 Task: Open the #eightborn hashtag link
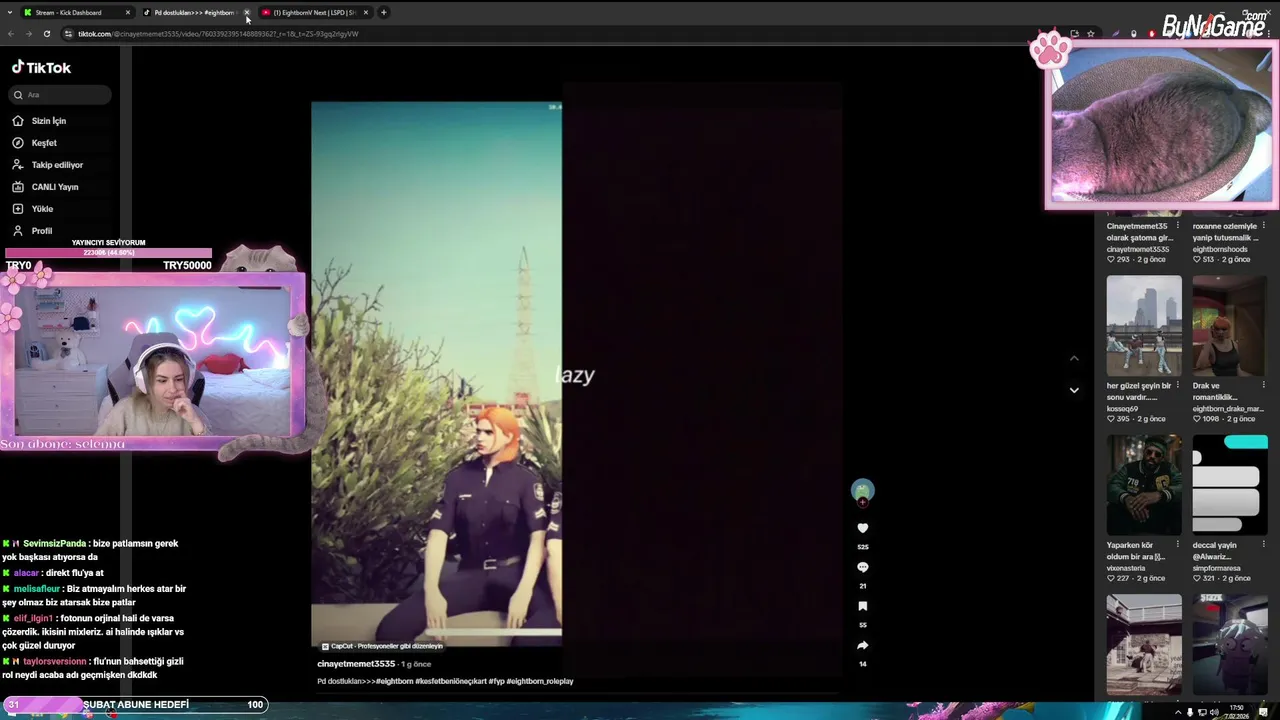[395, 681]
